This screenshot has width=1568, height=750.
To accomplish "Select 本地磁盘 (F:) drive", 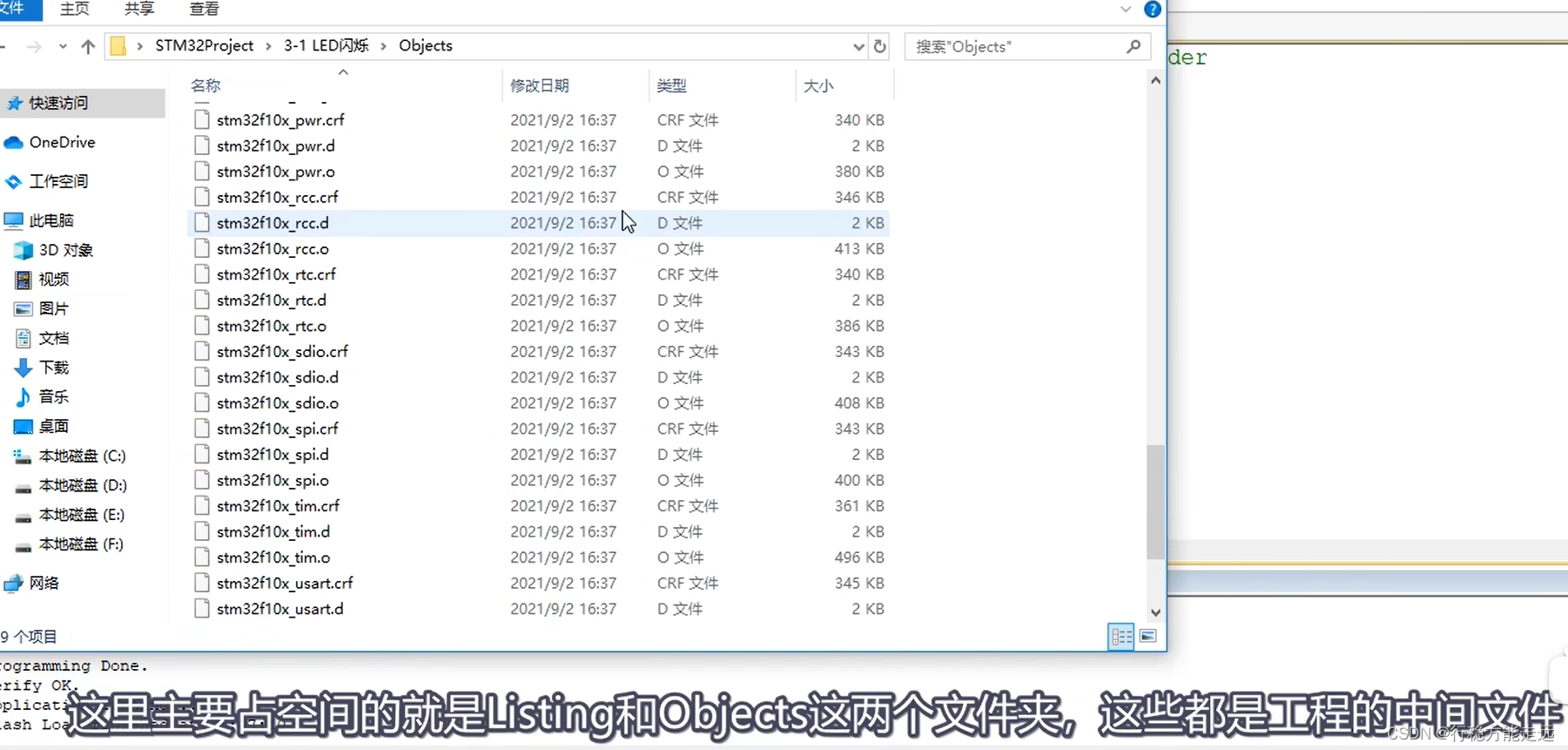I will [x=81, y=544].
